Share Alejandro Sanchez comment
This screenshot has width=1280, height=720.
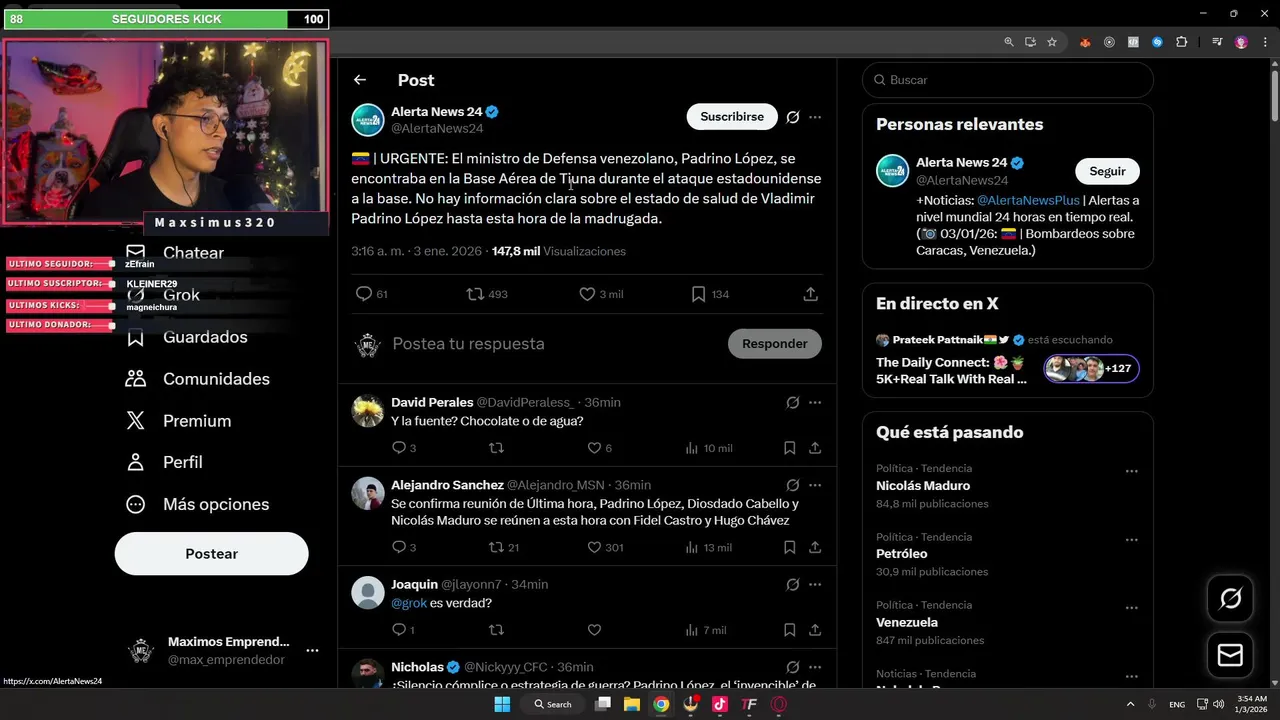[815, 547]
